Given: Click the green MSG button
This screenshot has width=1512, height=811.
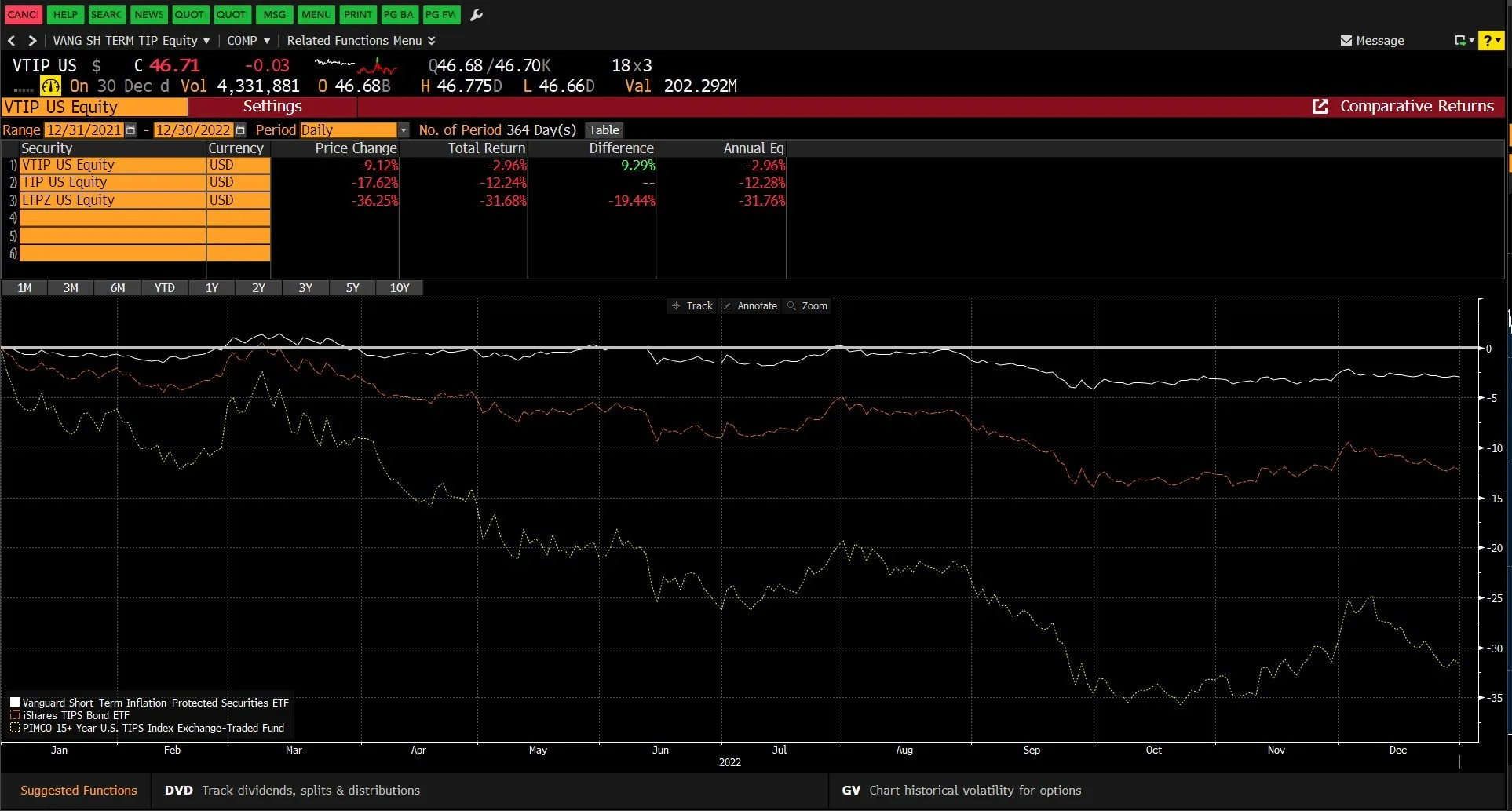Looking at the screenshot, I should pyautogui.click(x=274, y=14).
